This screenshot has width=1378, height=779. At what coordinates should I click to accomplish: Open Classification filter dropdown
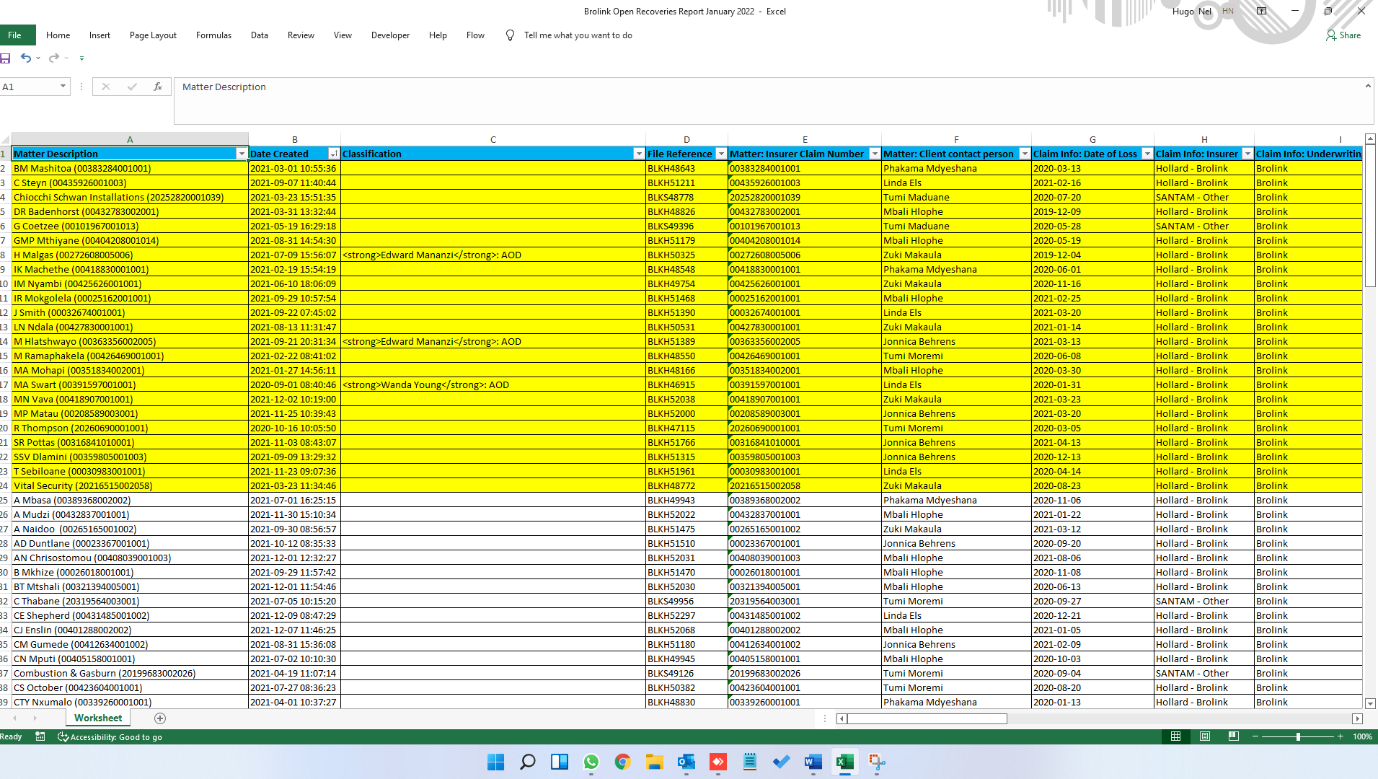[639, 154]
